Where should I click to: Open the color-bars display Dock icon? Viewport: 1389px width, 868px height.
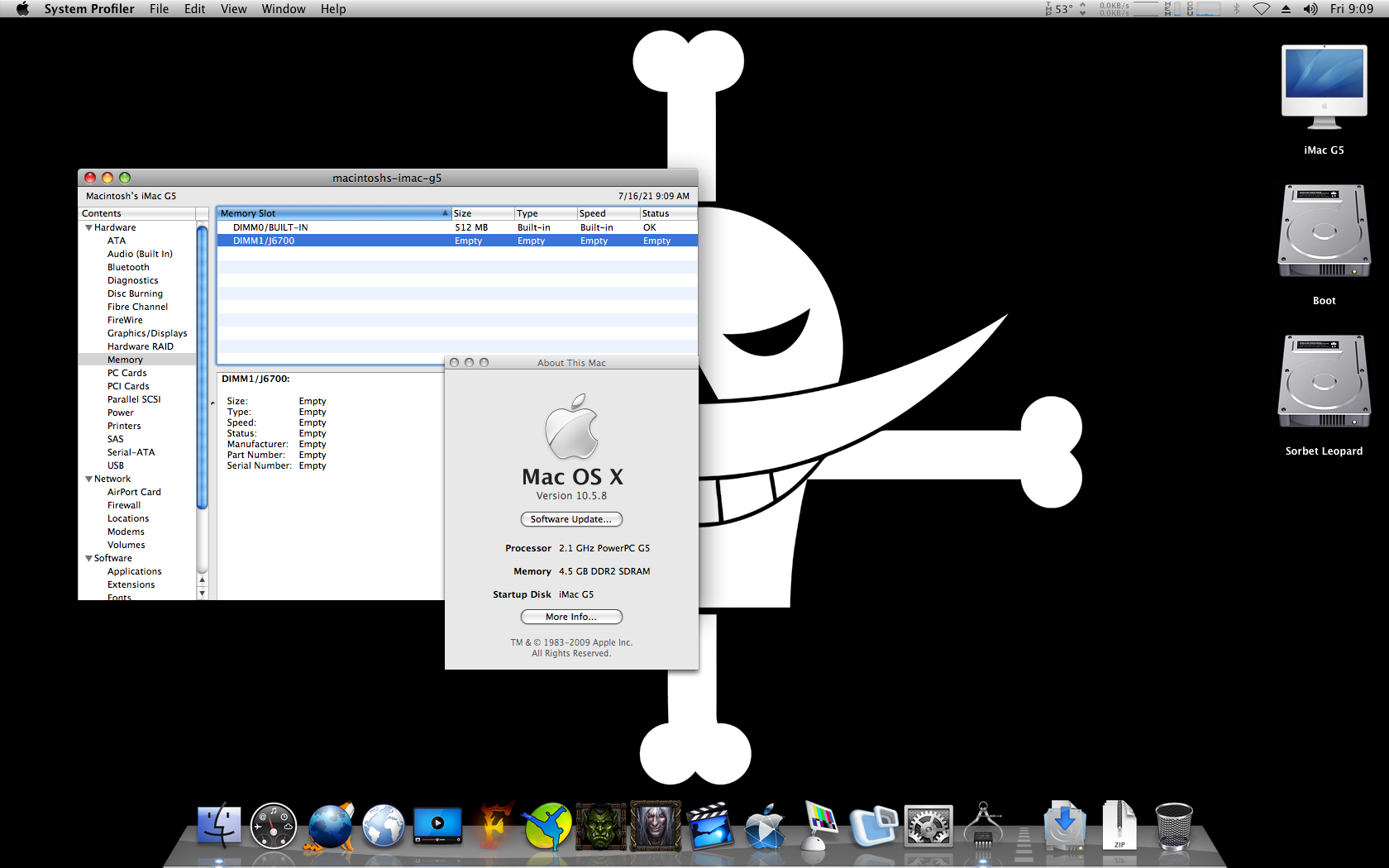point(819,826)
